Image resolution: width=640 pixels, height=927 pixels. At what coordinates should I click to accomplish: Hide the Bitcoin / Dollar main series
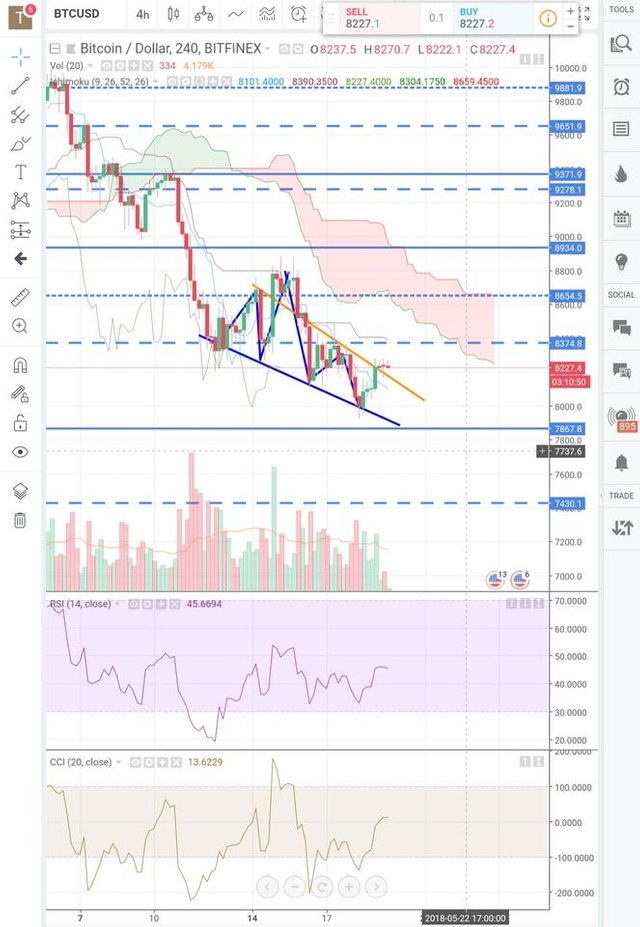tap(284, 50)
